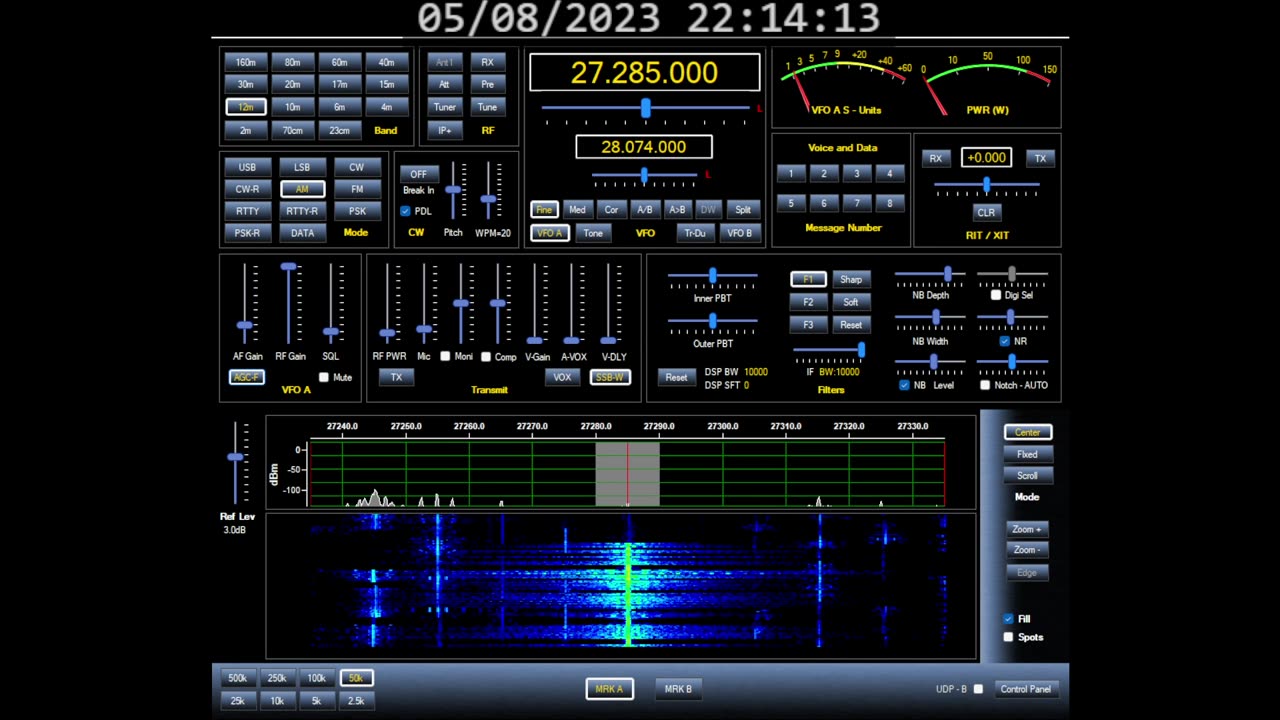Viewport: 1280px width, 720px height.
Task: Toggle the SSB-W button
Action: pos(609,377)
